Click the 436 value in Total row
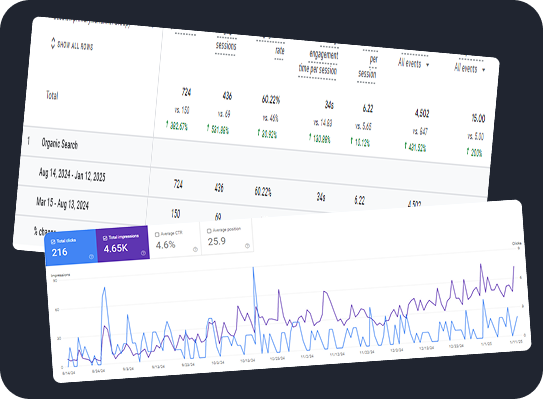This screenshot has height=399, width=543. 227,96
